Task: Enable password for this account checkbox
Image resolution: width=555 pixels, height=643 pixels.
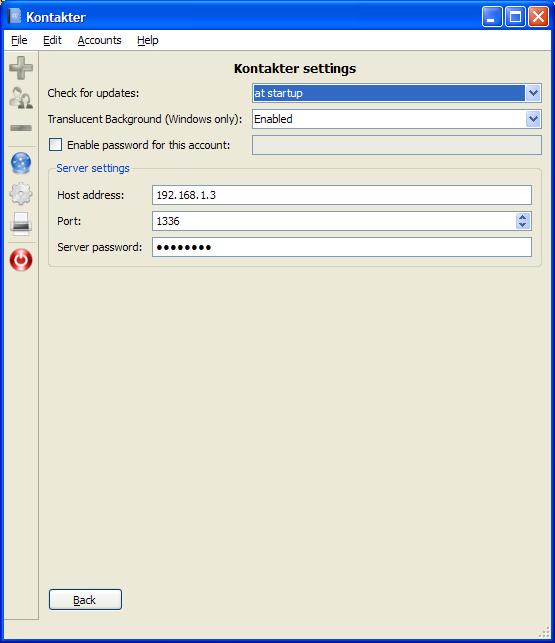Action: point(55,145)
